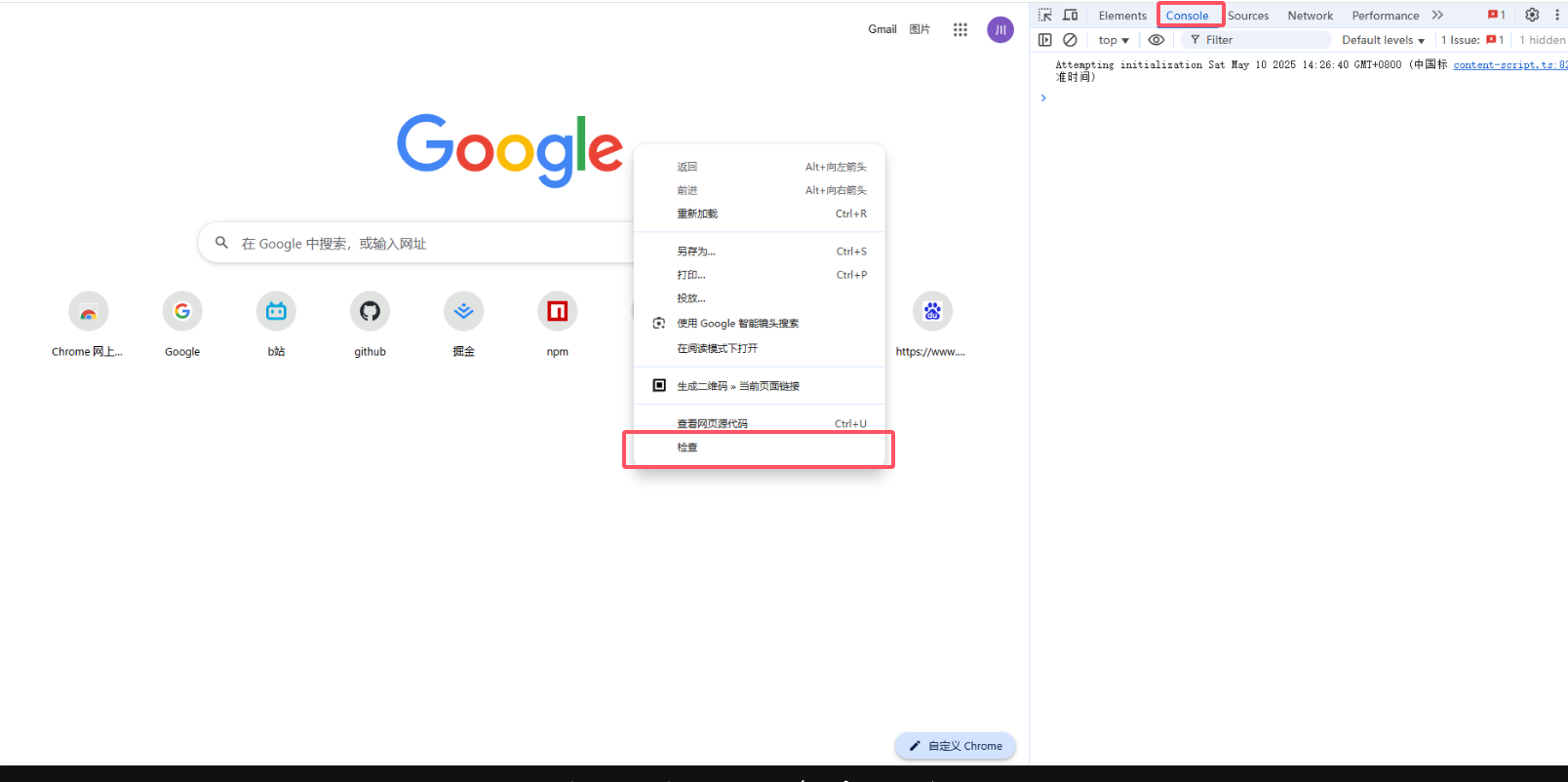Open DevTools settings gear

(x=1532, y=15)
